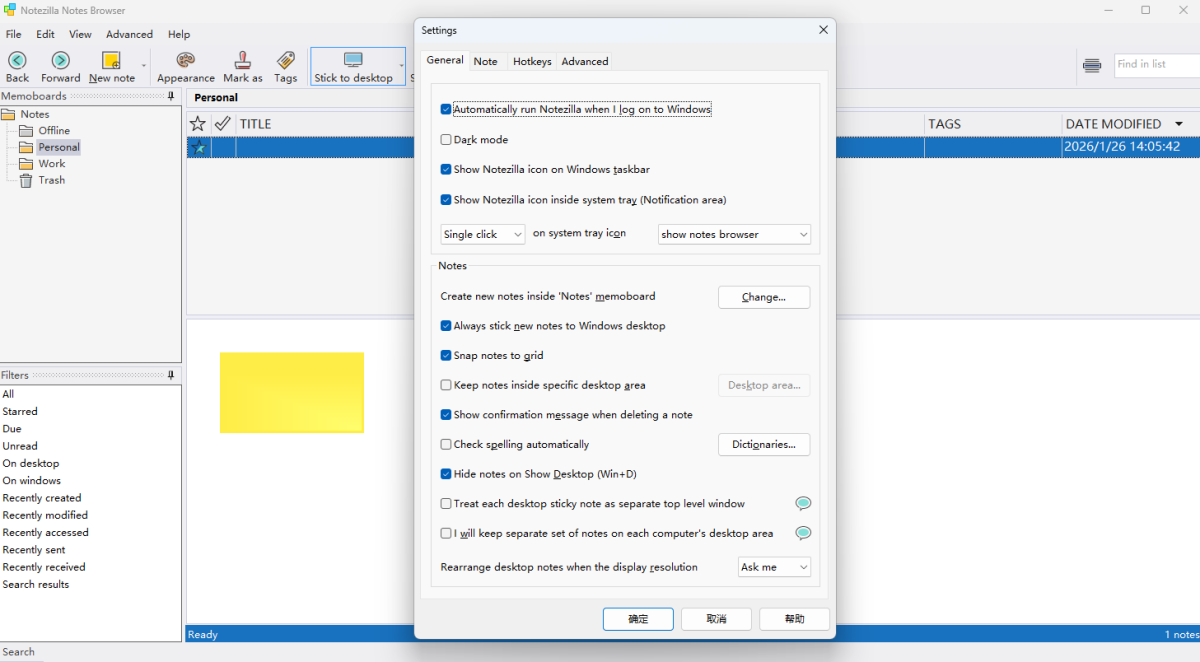Click the Dictionaries... button
Viewport: 1200px width, 662px height.
[763, 444]
